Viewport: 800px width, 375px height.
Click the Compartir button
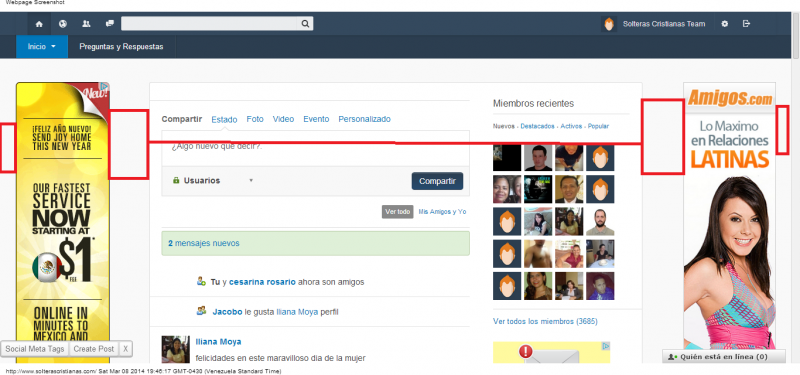(x=437, y=181)
